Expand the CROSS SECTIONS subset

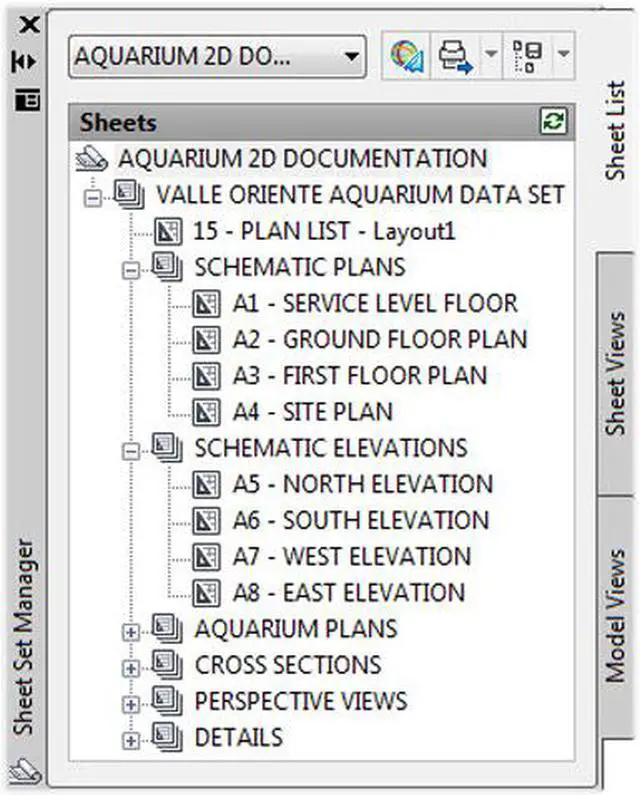[129, 667]
